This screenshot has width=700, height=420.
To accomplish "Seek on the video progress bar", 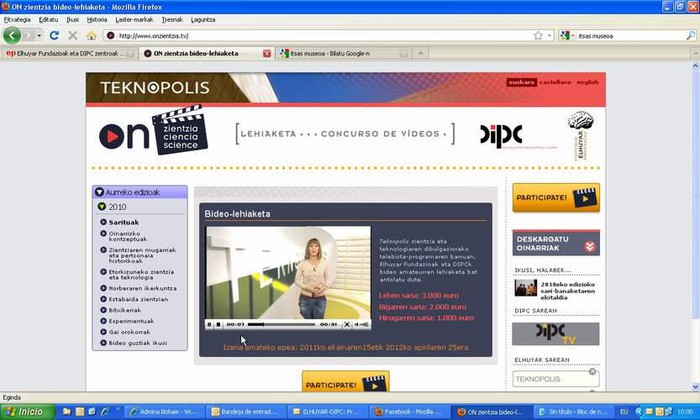I will coord(281,324).
